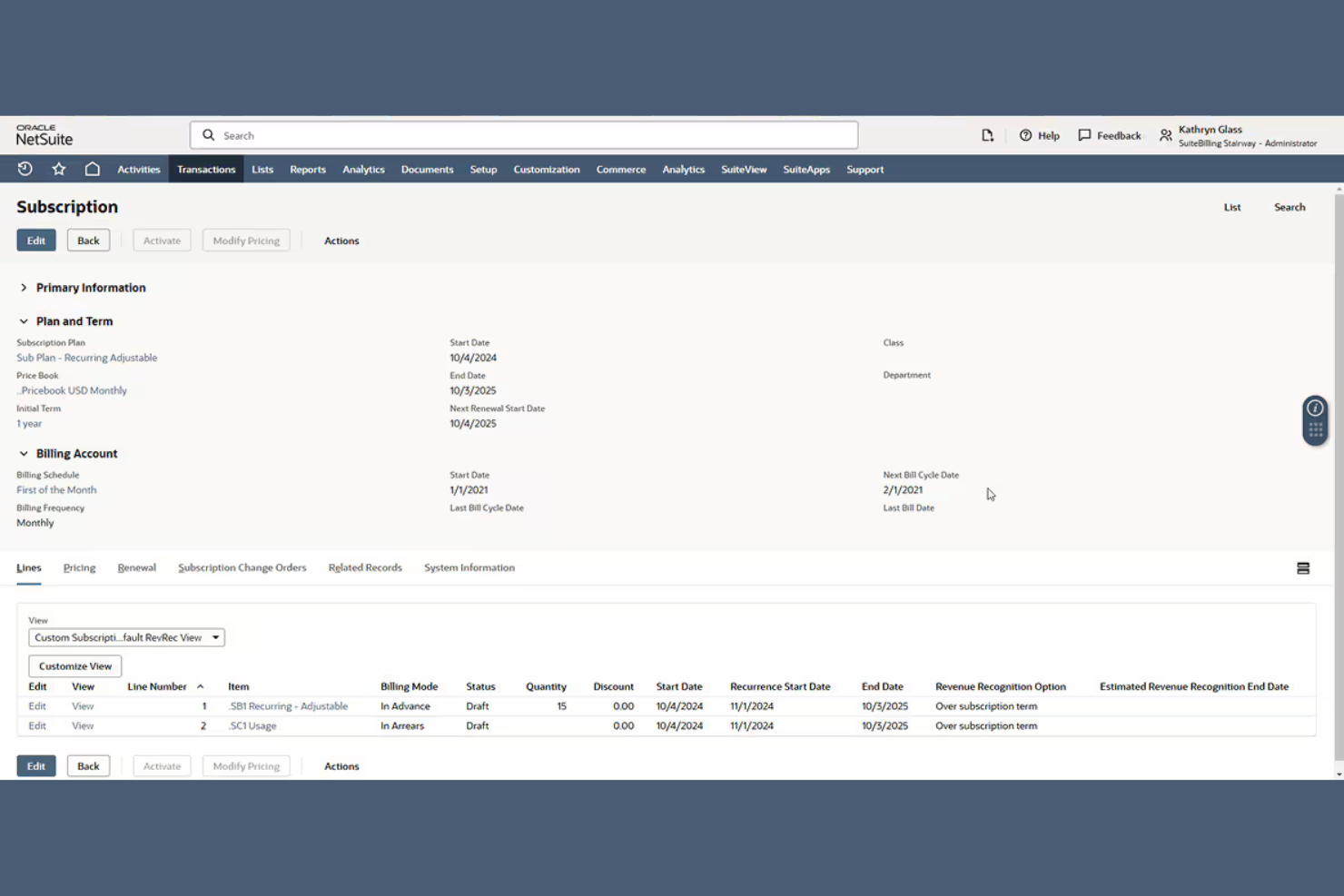Open the Customization menu
The image size is (1344, 896).
click(x=547, y=169)
